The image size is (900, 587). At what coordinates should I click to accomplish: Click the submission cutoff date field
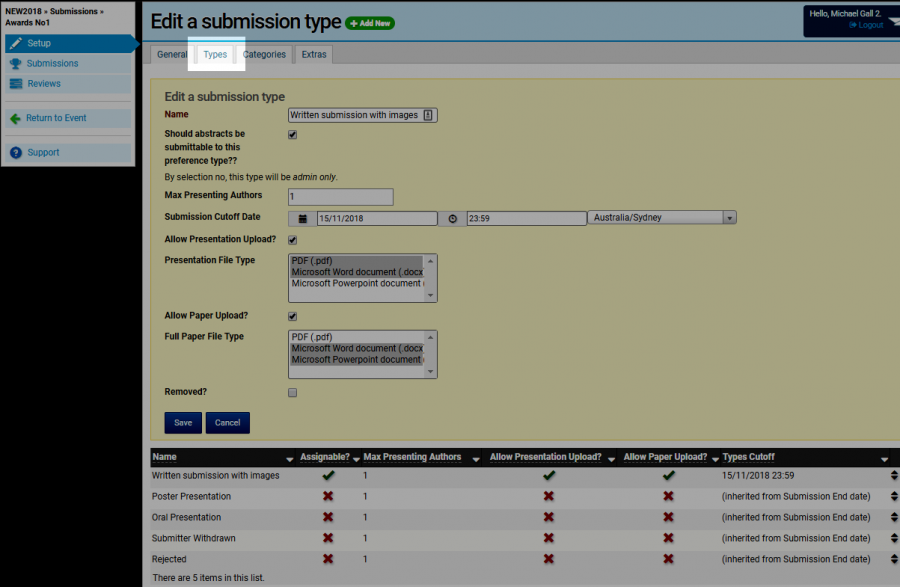[x=377, y=219]
